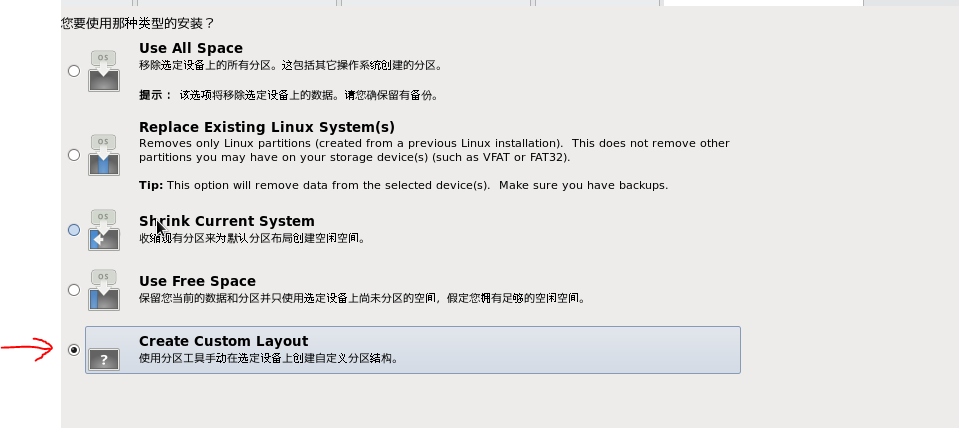Image resolution: width=959 pixels, height=428 pixels.
Task: Click the Chinese description under Create Custom Layout
Action: 268,358
